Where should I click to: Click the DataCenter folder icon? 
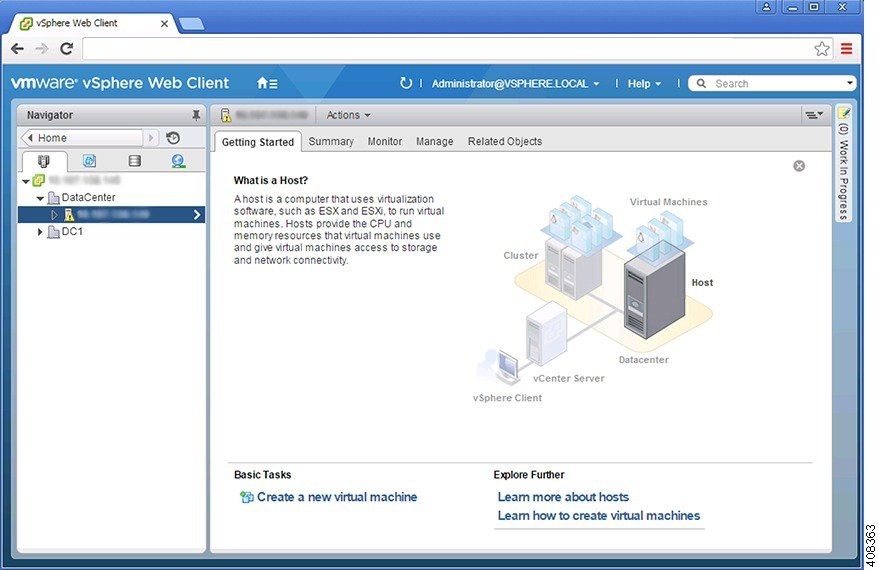coord(53,198)
